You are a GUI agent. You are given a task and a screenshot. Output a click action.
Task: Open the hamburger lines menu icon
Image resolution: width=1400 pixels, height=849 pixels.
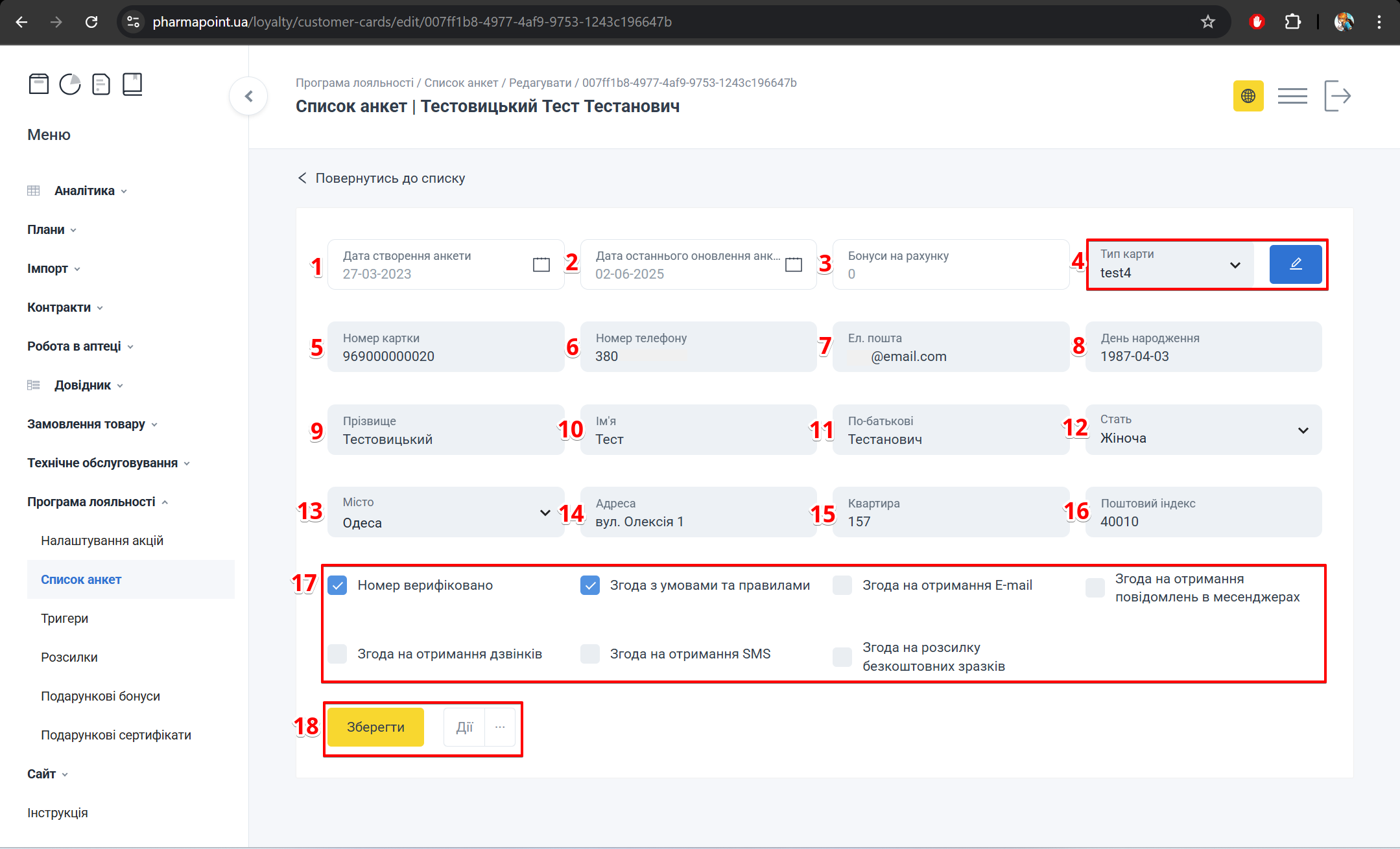[x=1292, y=96]
